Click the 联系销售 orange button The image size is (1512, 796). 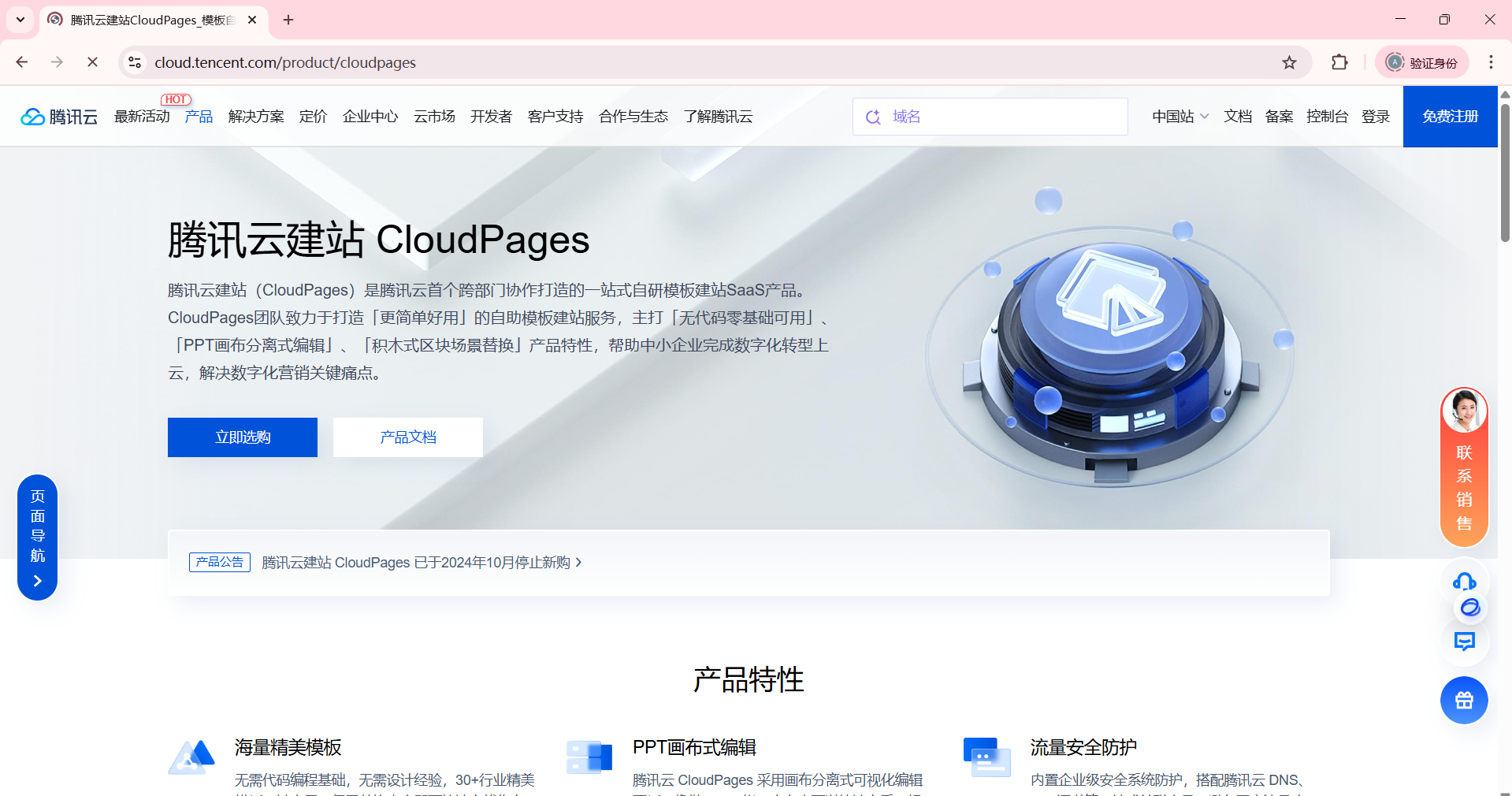1464,467
